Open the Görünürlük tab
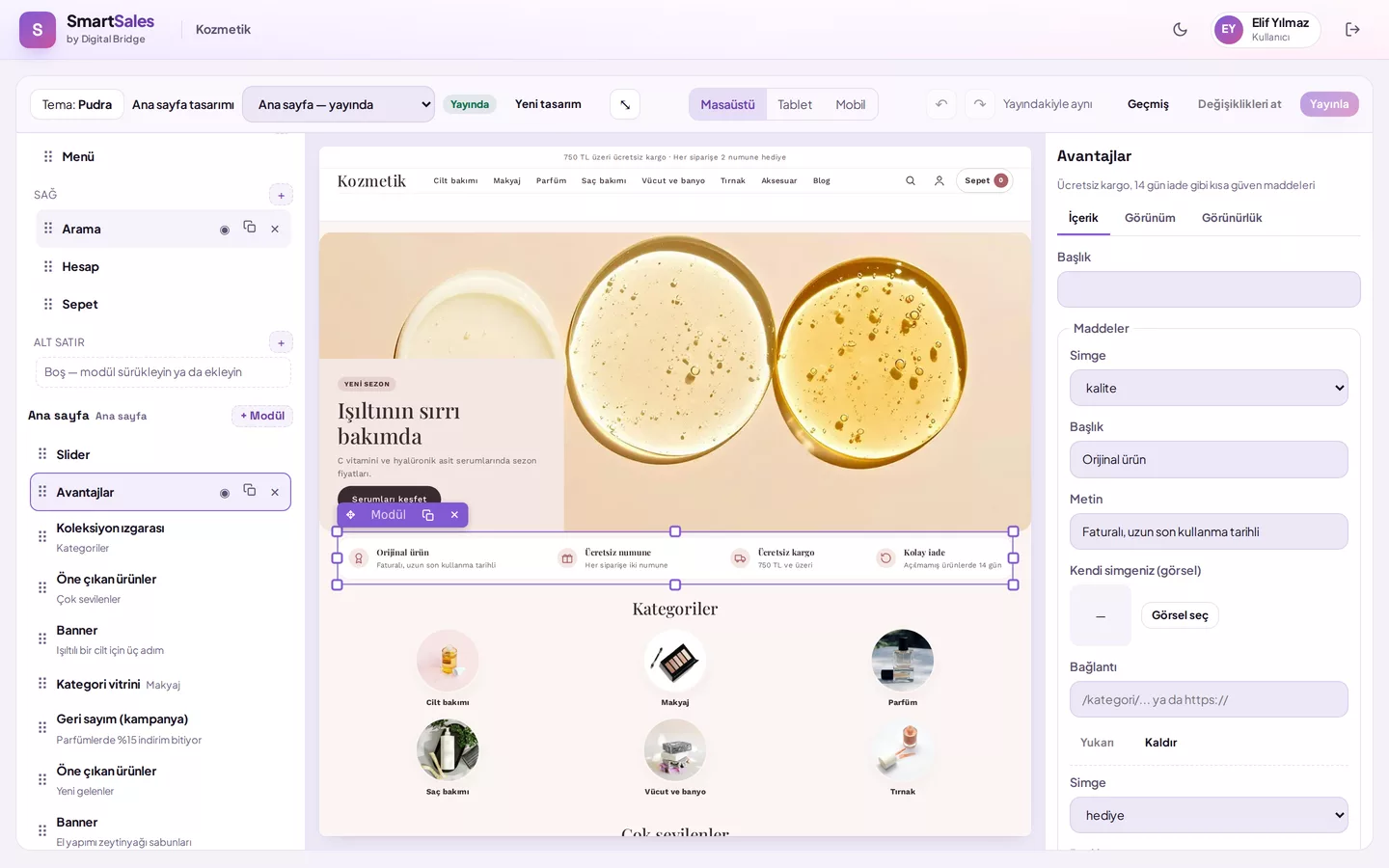The height and width of the screenshot is (868, 1389). [x=1232, y=218]
